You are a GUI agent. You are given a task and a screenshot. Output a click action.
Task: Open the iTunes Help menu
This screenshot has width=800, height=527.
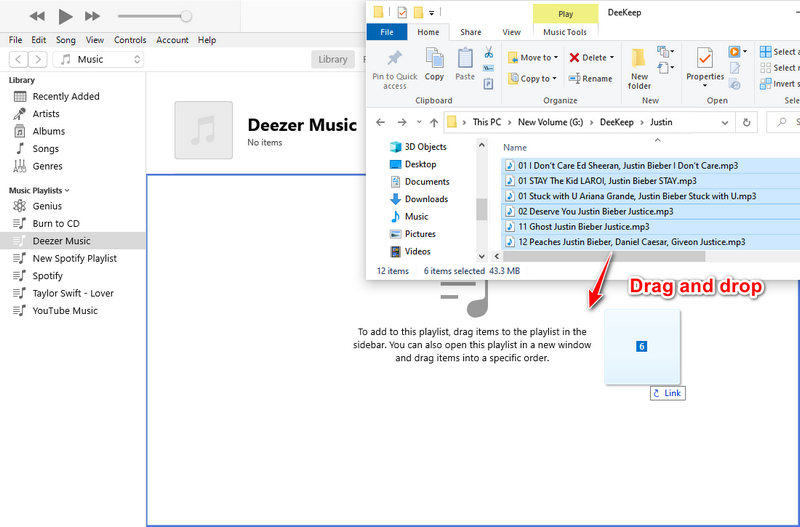(x=207, y=40)
